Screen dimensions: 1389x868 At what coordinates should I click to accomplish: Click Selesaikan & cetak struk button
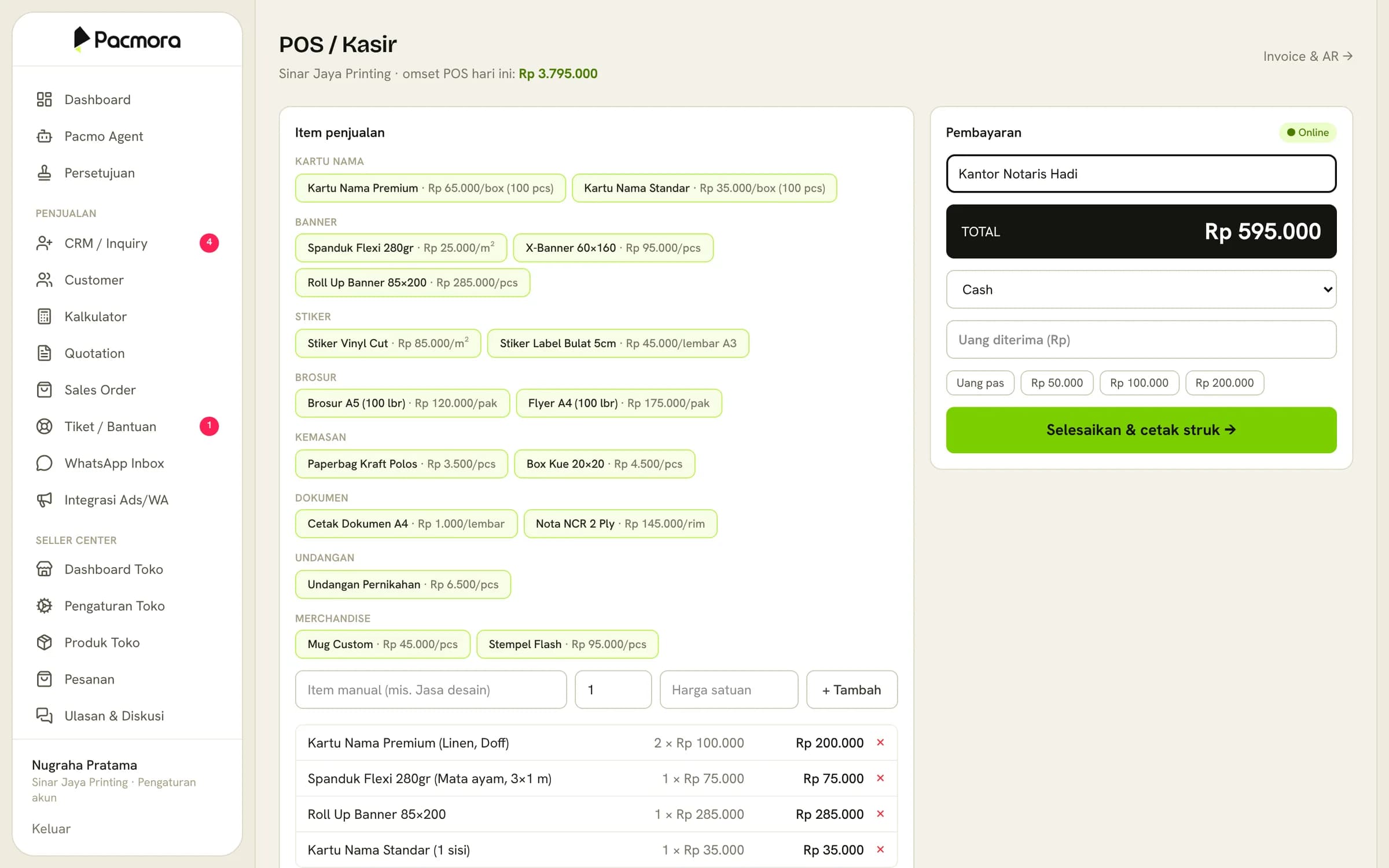pos(1141,430)
